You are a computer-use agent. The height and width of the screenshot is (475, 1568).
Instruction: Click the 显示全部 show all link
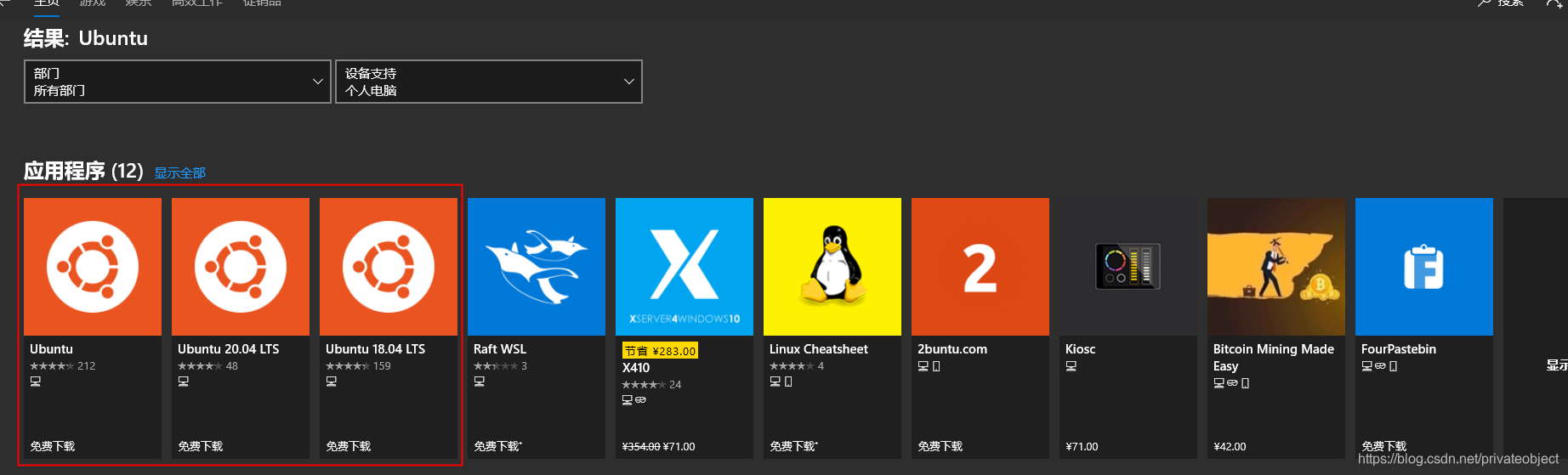[x=180, y=172]
